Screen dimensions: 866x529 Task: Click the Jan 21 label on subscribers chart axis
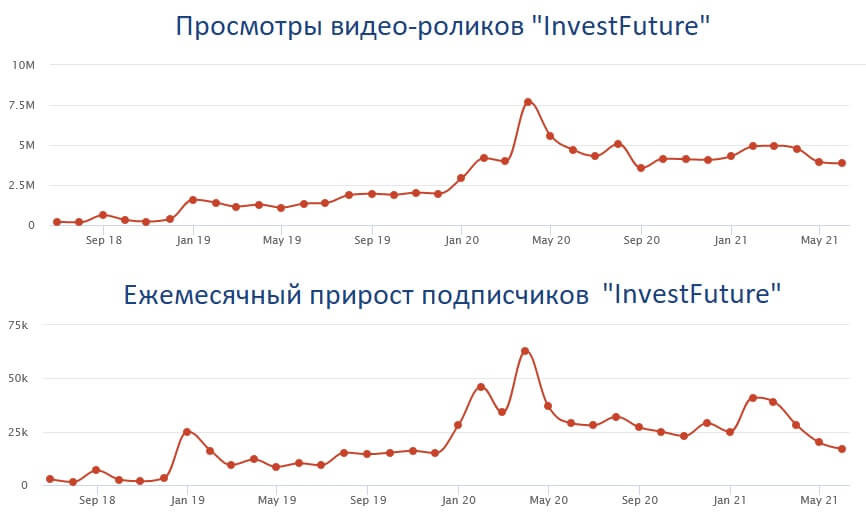point(730,500)
